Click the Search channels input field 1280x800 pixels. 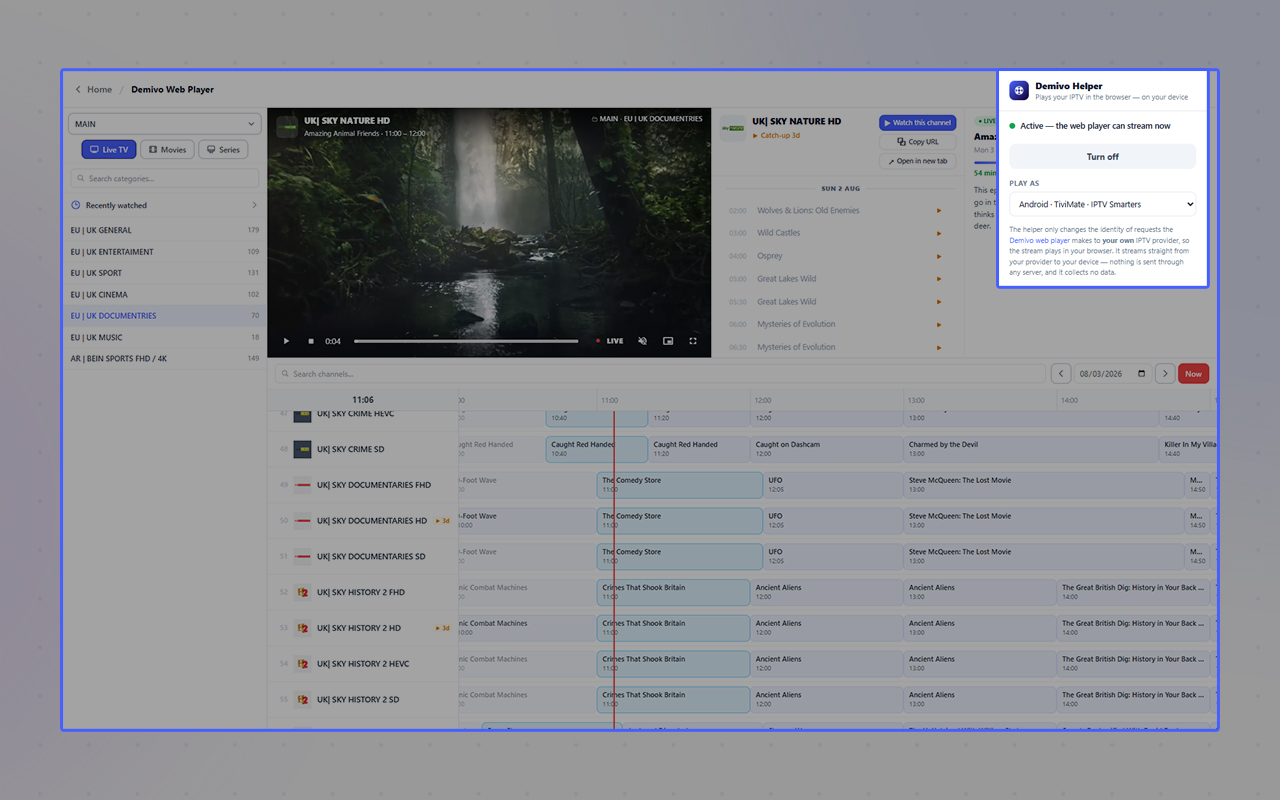point(660,374)
